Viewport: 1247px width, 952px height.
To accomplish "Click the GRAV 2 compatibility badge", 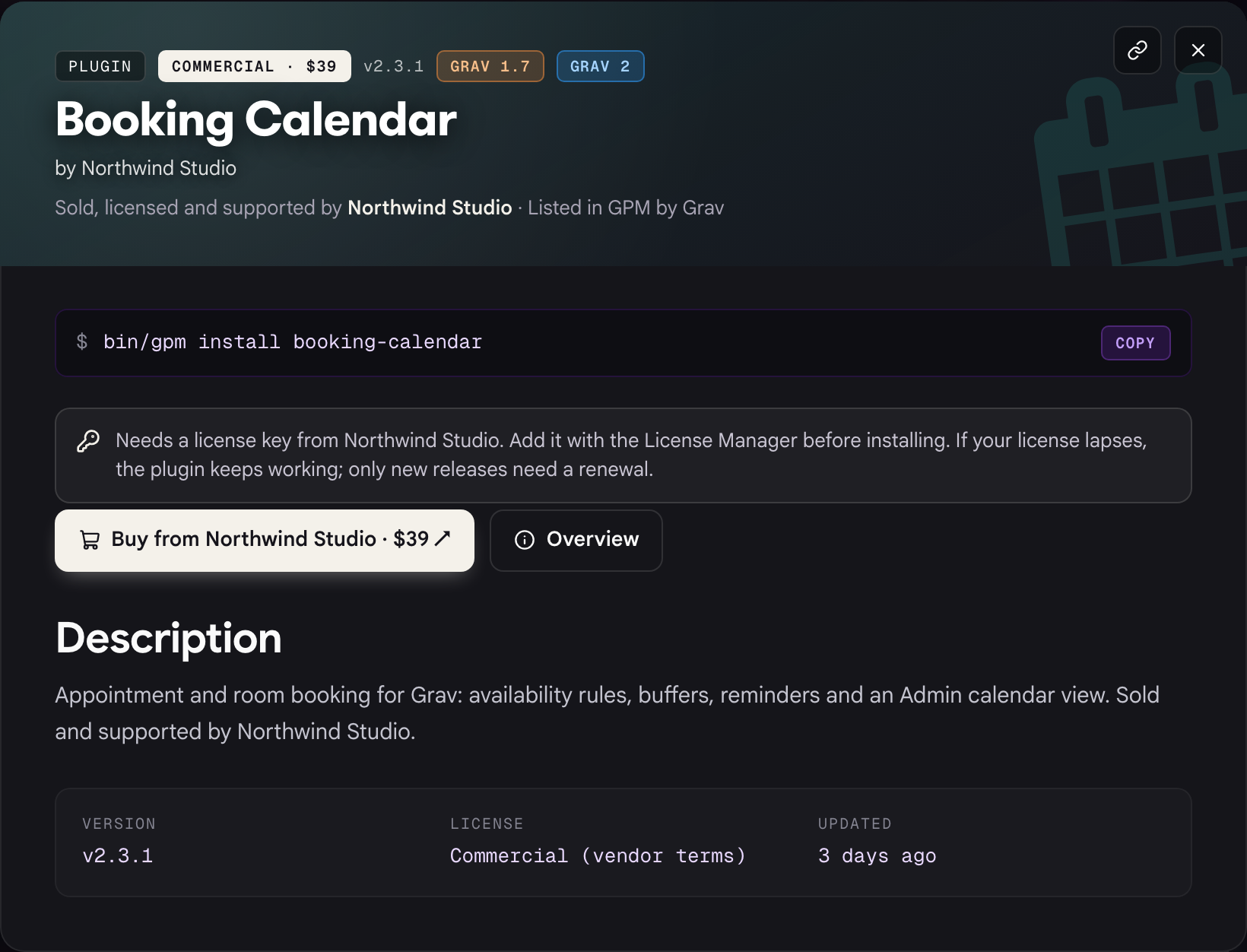I will pos(600,66).
